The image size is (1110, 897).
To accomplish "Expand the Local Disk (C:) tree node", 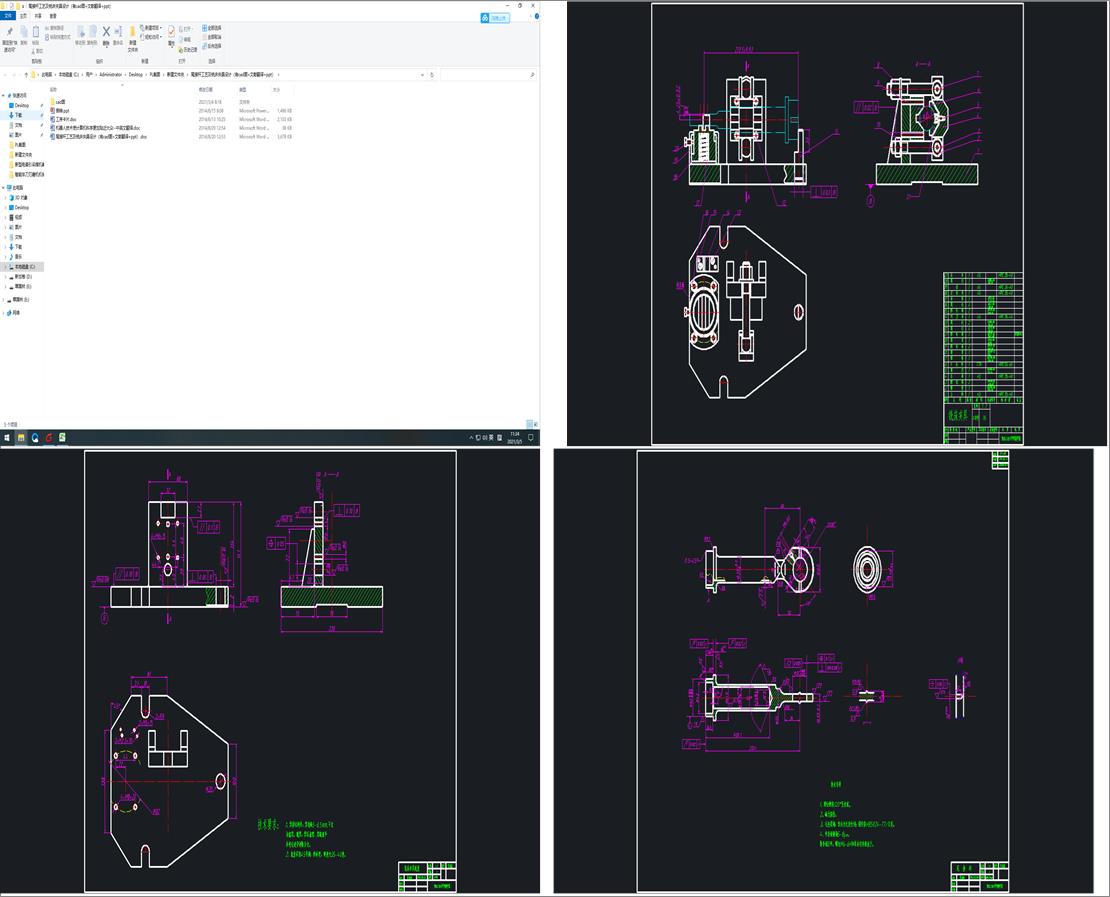I will point(4,267).
